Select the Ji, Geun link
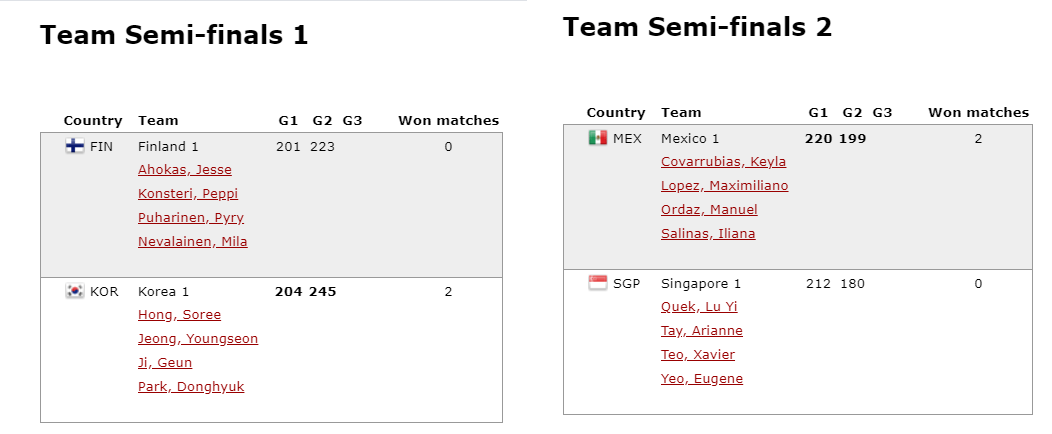The height and width of the screenshot is (434, 1052). [x=165, y=363]
